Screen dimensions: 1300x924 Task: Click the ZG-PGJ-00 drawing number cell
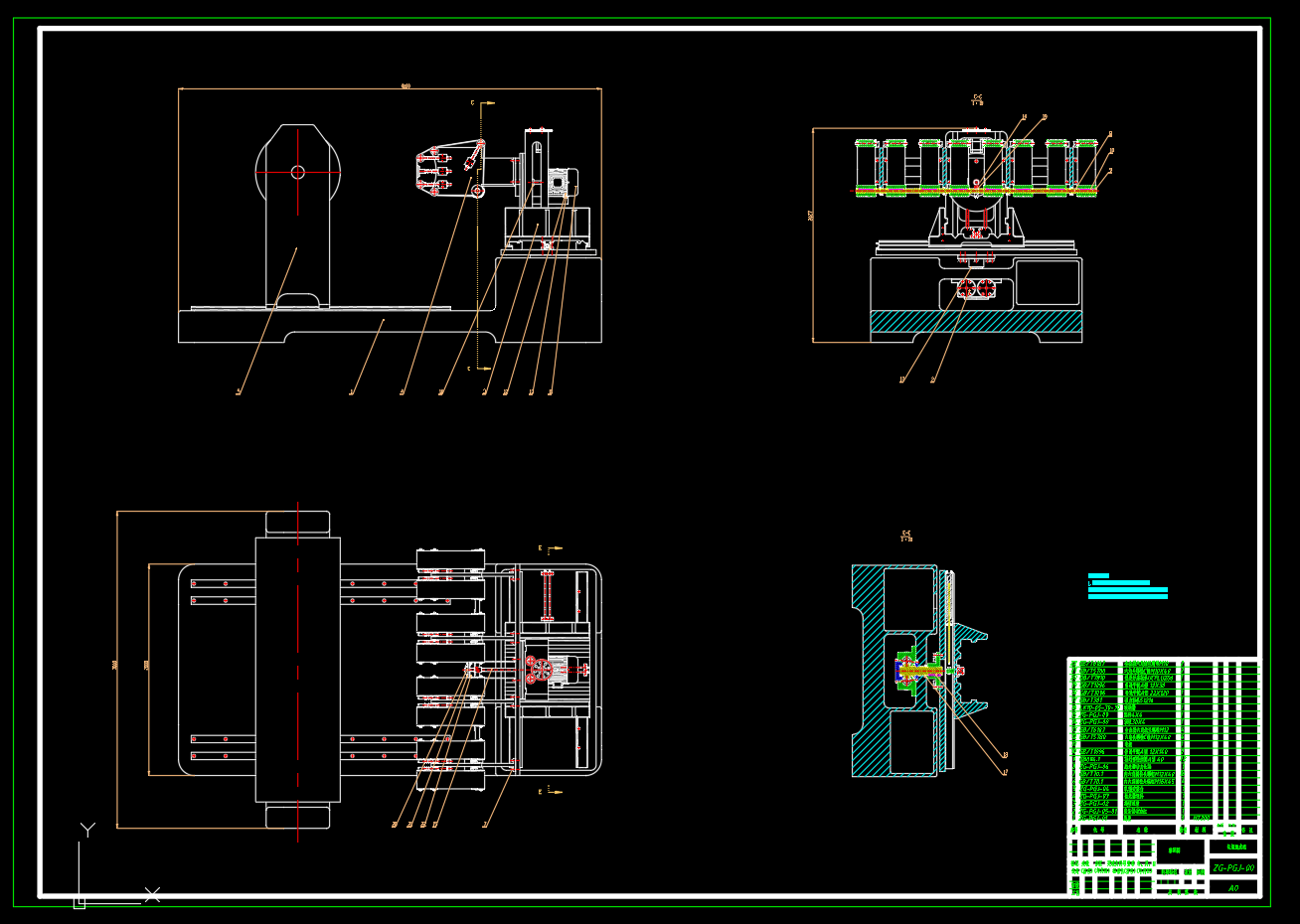click(1232, 867)
